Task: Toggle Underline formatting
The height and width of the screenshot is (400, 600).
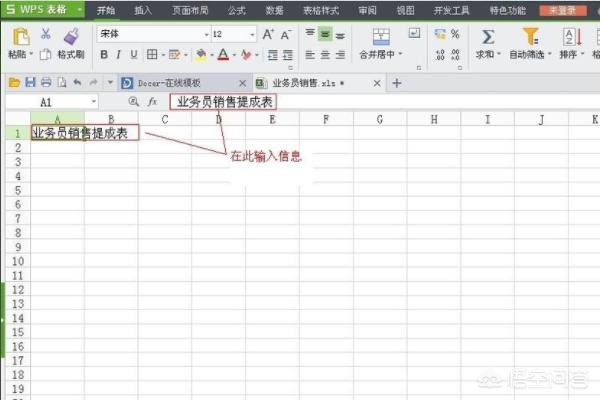Action: (134, 55)
